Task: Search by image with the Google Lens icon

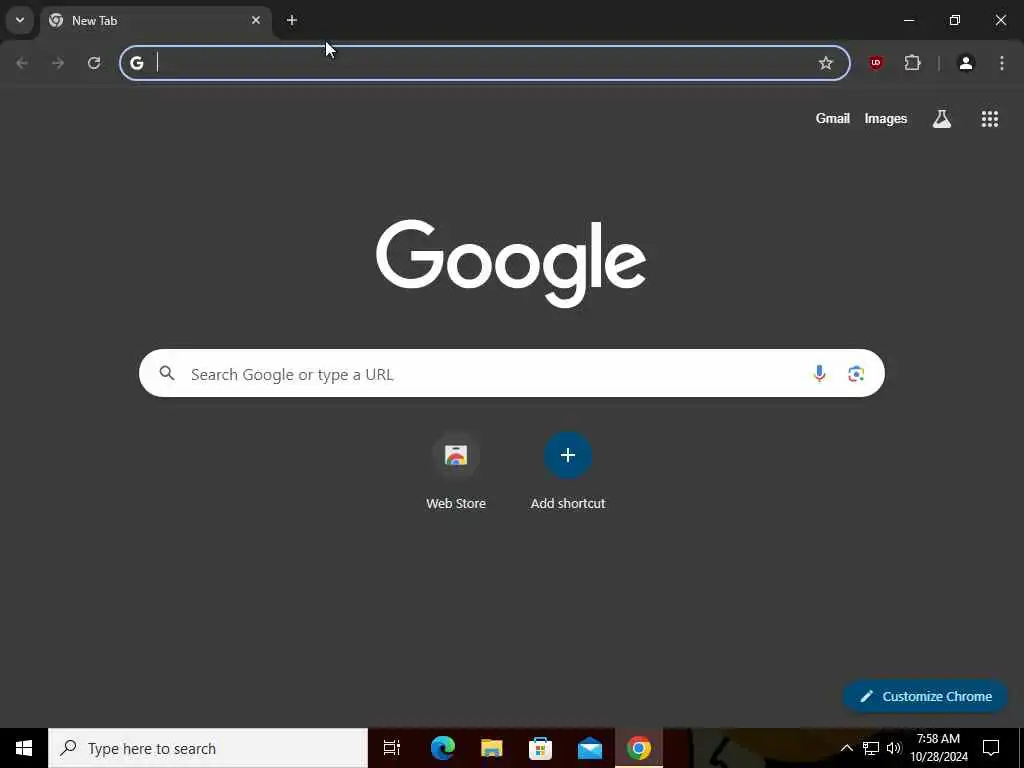Action: pos(856,373)
